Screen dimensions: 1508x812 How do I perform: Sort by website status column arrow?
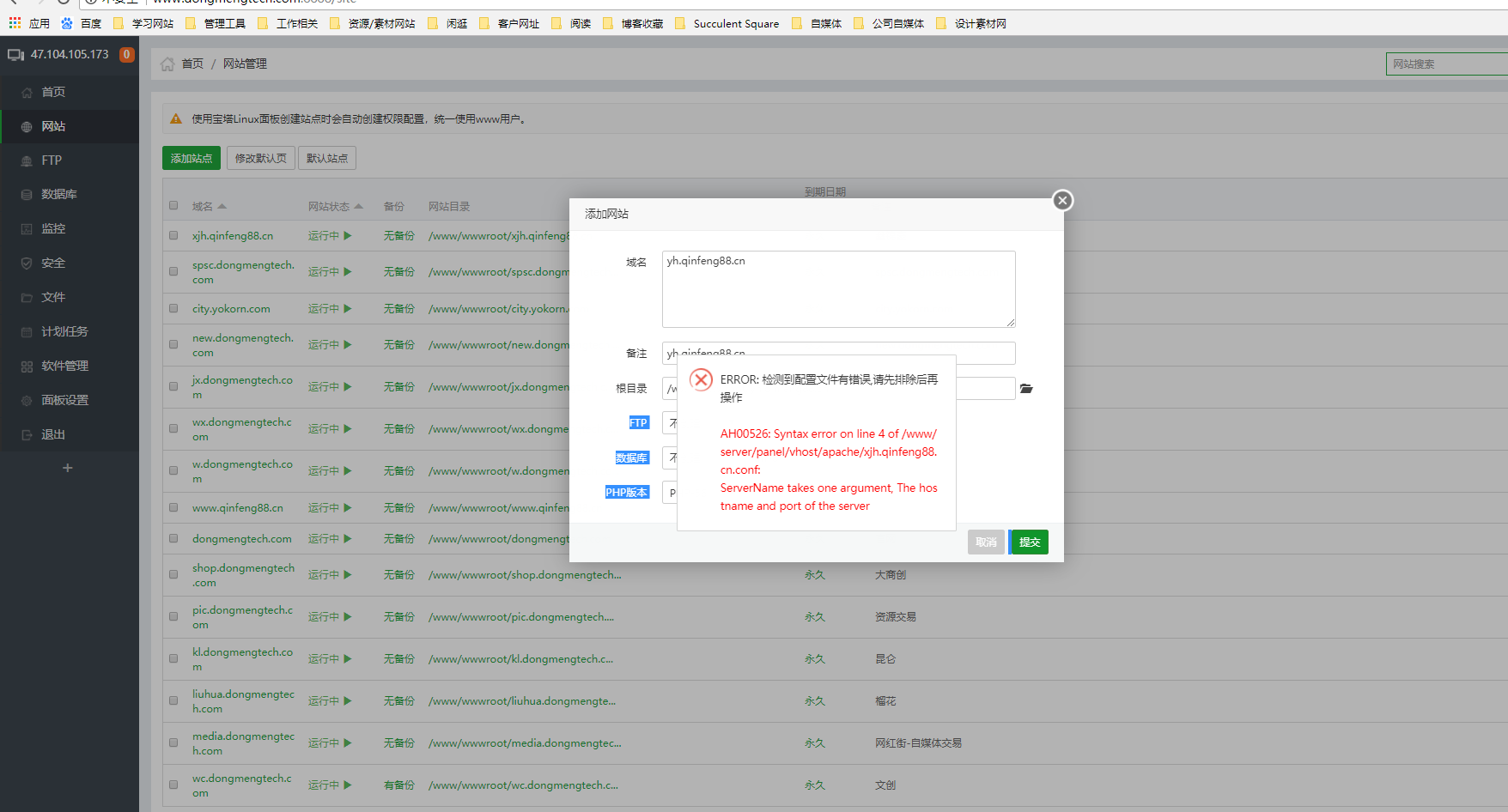click(359, 207)
